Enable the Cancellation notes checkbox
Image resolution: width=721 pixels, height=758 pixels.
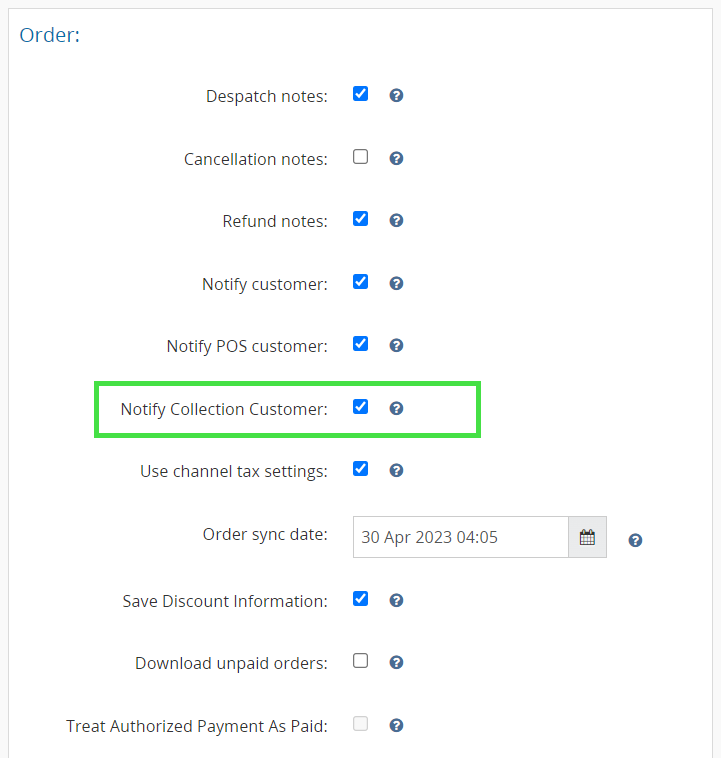[x=360, y=157]
